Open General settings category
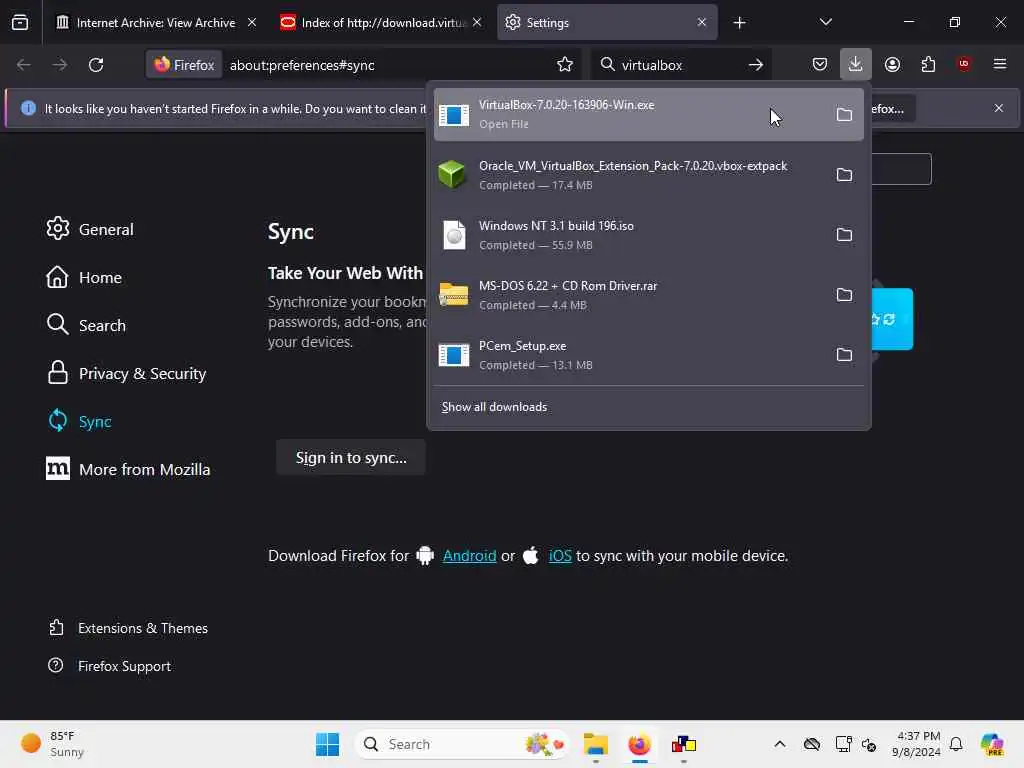Image resolution: width=1024 pixels, height=768 pixels. (90, 229)
